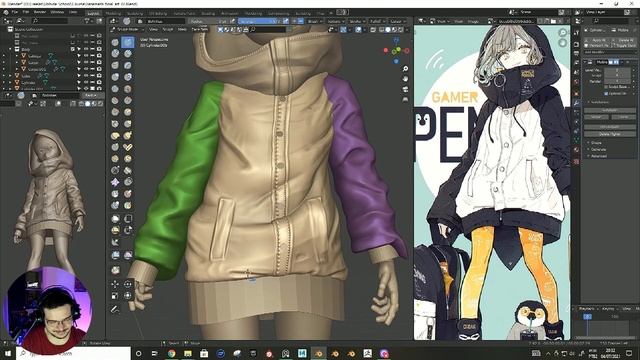Select the Draw sculpt brush
The width and height of the screenshot is (640, 360).
click(x=115, y=42)
